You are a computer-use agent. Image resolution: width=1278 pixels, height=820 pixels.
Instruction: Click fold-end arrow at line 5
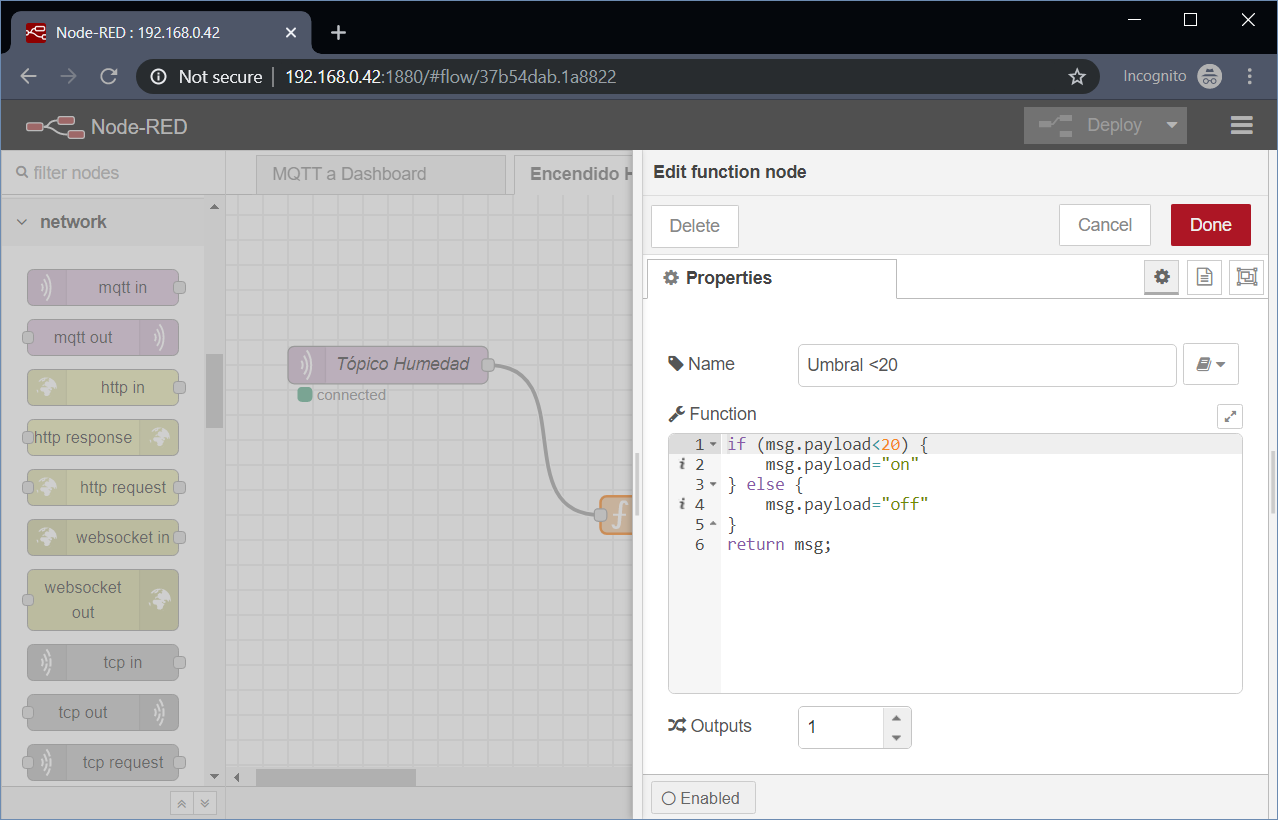pos(713,524)
